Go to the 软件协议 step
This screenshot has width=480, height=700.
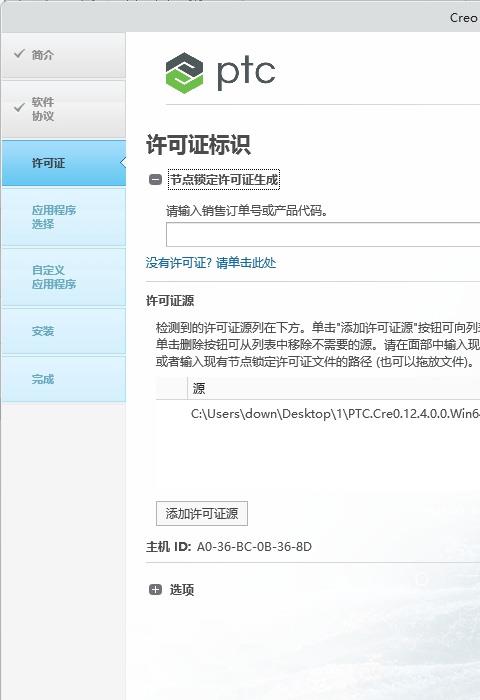click(63, 109)
